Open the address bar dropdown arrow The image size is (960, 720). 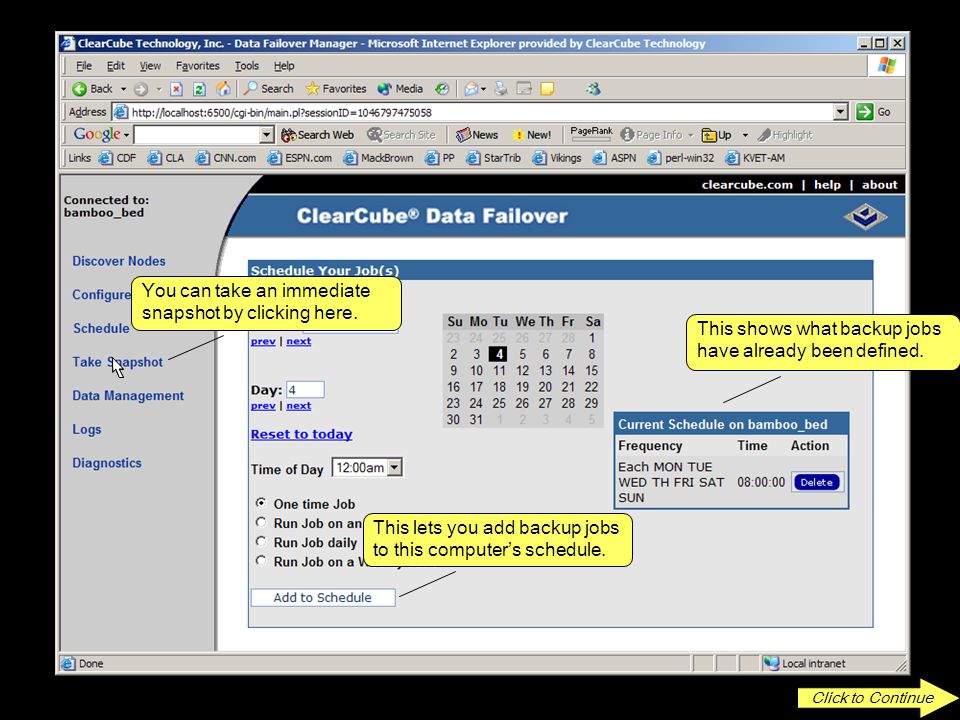point(841,112)
